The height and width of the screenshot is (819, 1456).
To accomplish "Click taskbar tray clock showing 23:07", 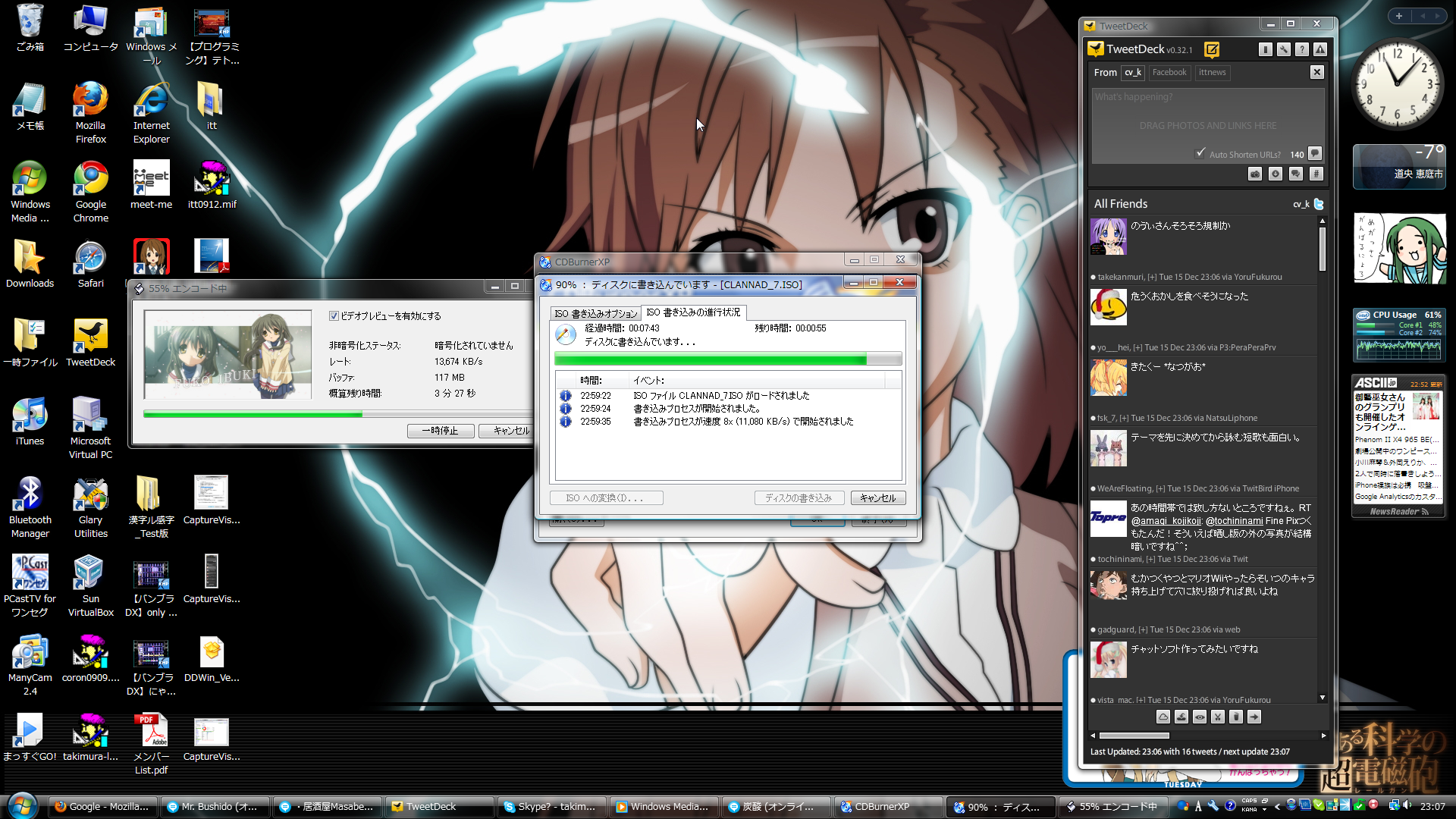I will tap(1432, 807).
